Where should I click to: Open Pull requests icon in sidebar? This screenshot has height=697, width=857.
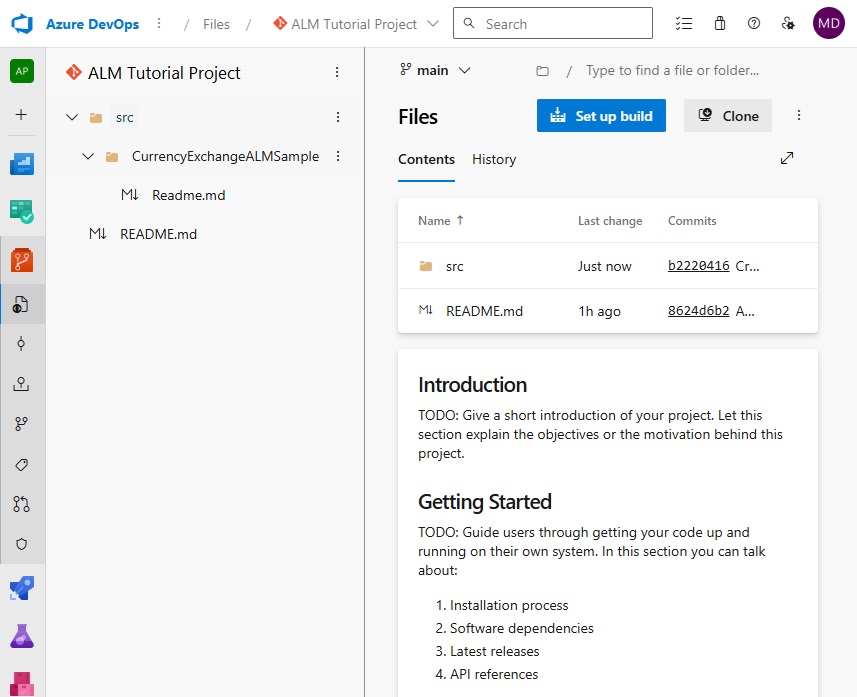coord(21,504)
